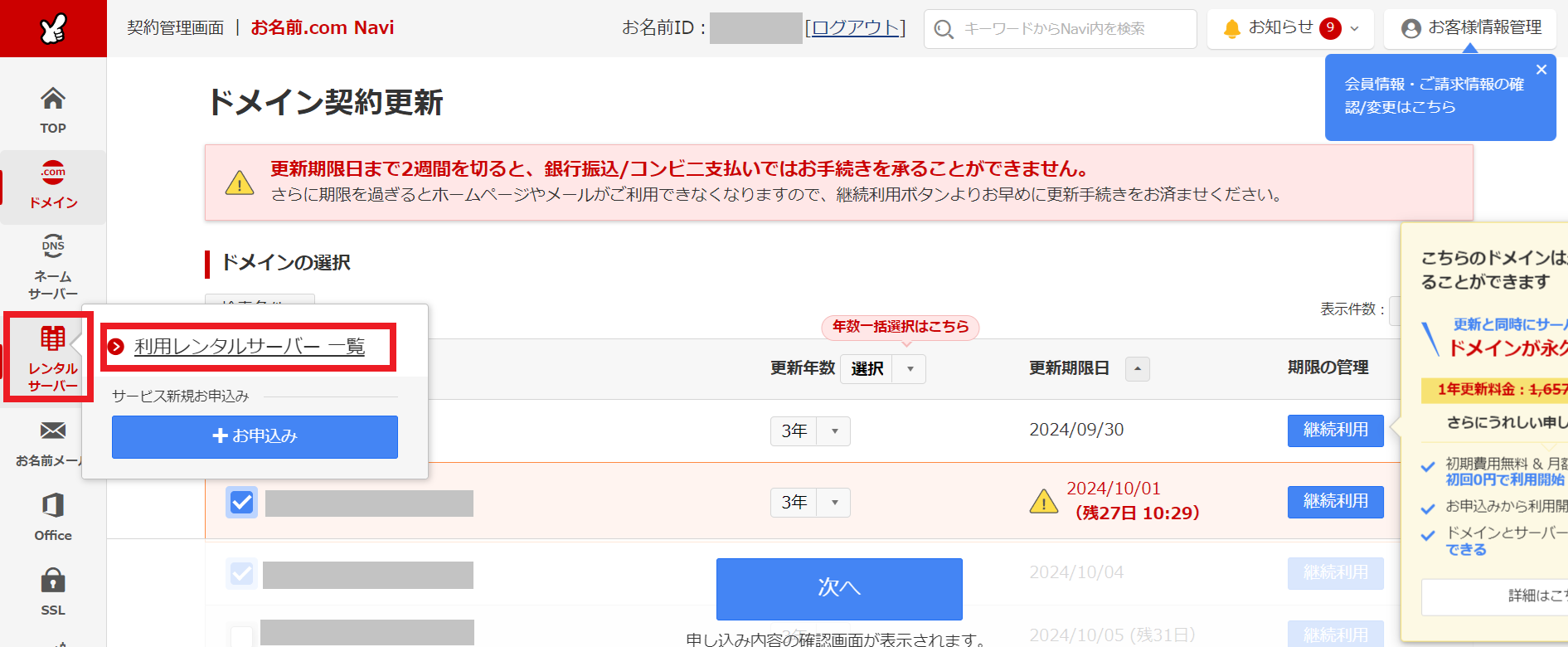
Task: Open the 更新年数 選択 dropdown
Action: [883, 368]
